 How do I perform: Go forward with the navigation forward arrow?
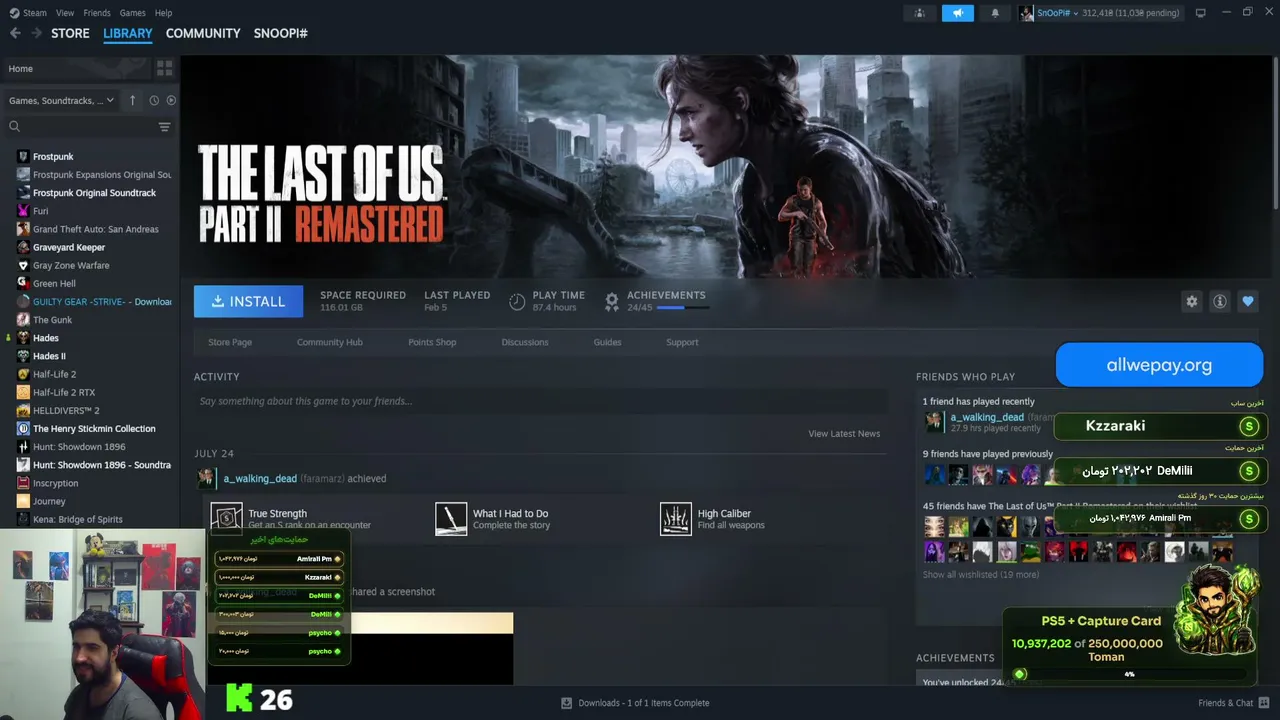pos(37,33)
